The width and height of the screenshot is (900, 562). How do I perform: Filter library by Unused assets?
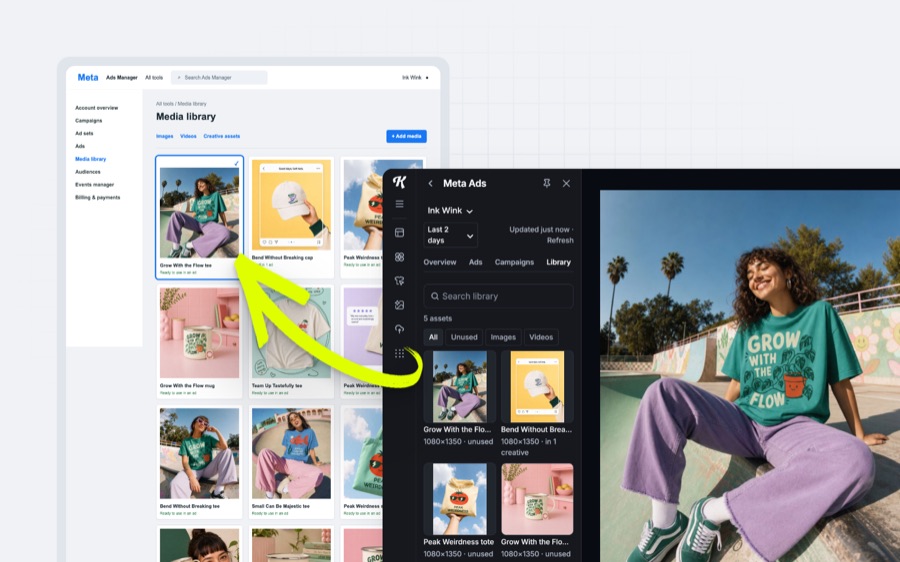(x=464, y=338)
